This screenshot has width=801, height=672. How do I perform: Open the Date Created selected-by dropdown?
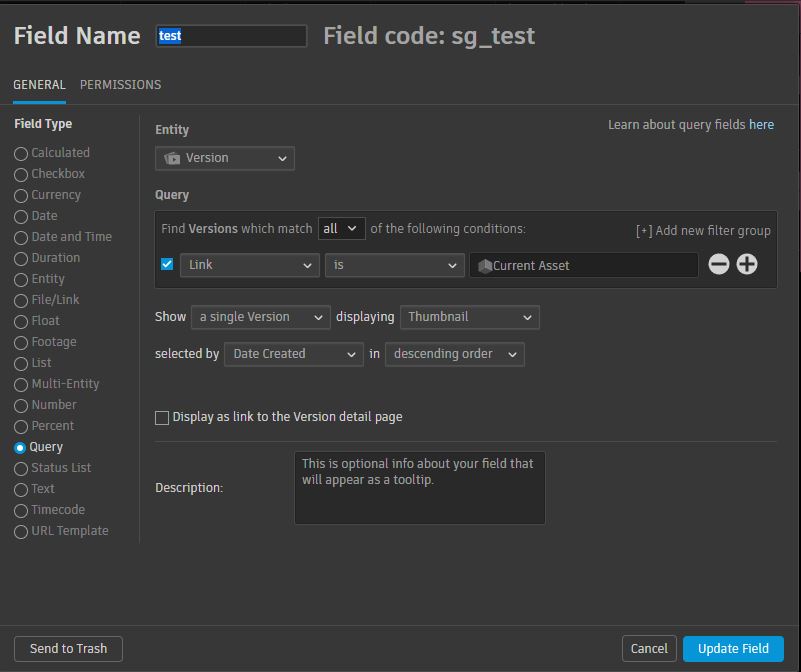(293, 354)
